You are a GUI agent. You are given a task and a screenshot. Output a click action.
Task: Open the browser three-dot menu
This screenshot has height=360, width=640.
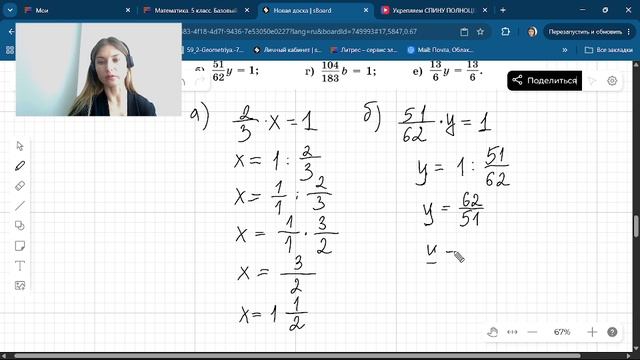629,32
